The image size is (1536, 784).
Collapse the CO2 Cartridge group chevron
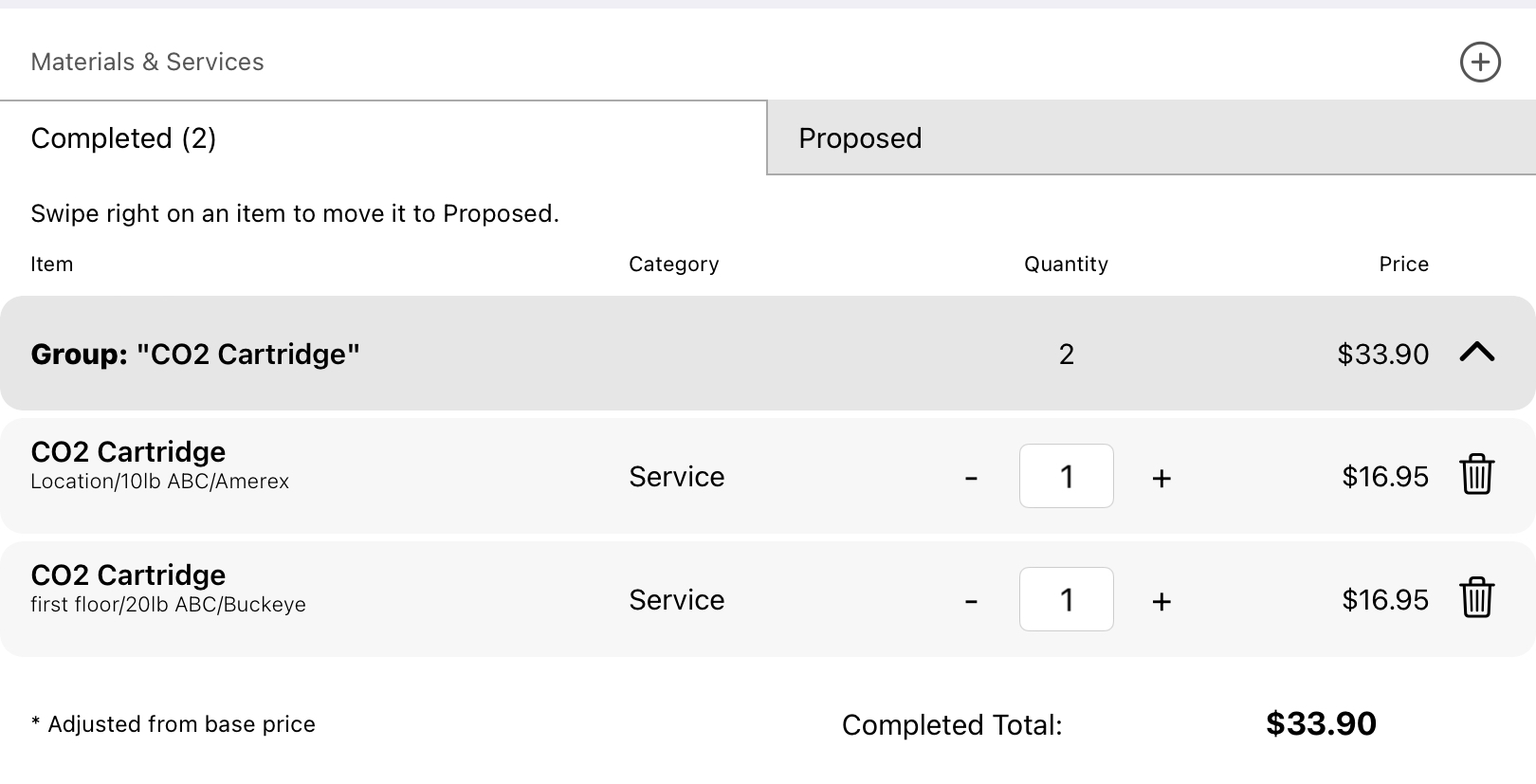1476,353
